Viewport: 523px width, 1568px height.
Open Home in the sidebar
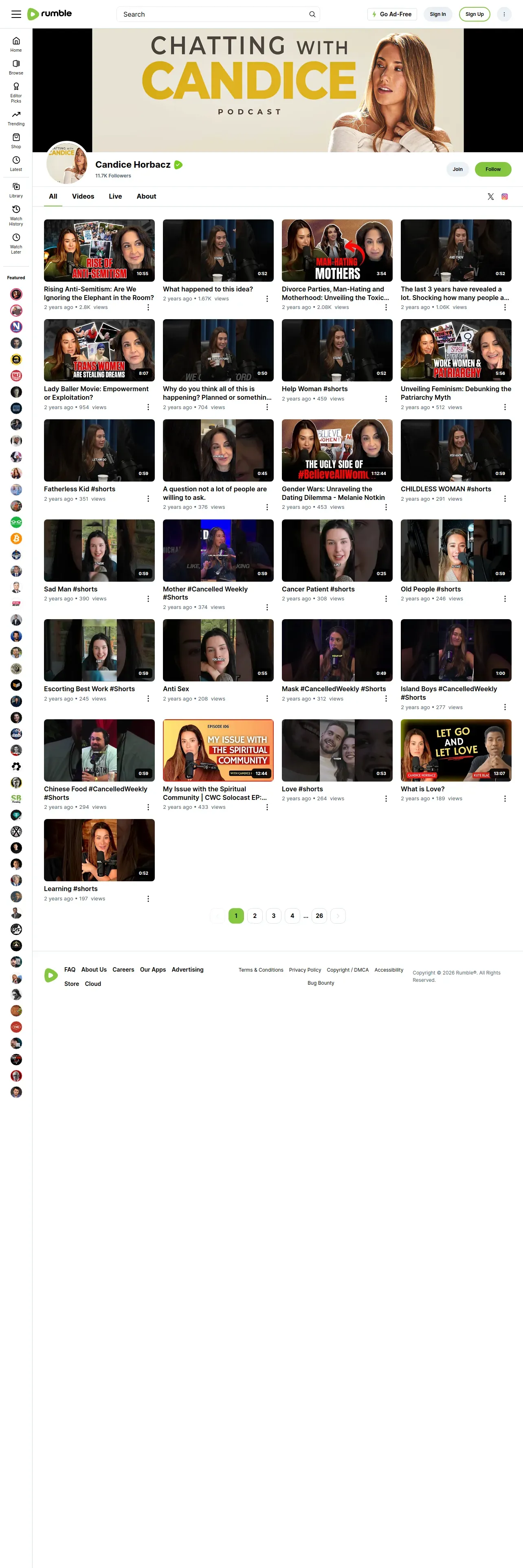pos(16,44)
